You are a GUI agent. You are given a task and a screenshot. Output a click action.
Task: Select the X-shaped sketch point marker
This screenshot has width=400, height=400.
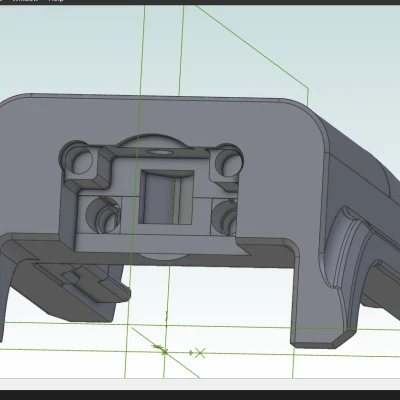point(200,353)
